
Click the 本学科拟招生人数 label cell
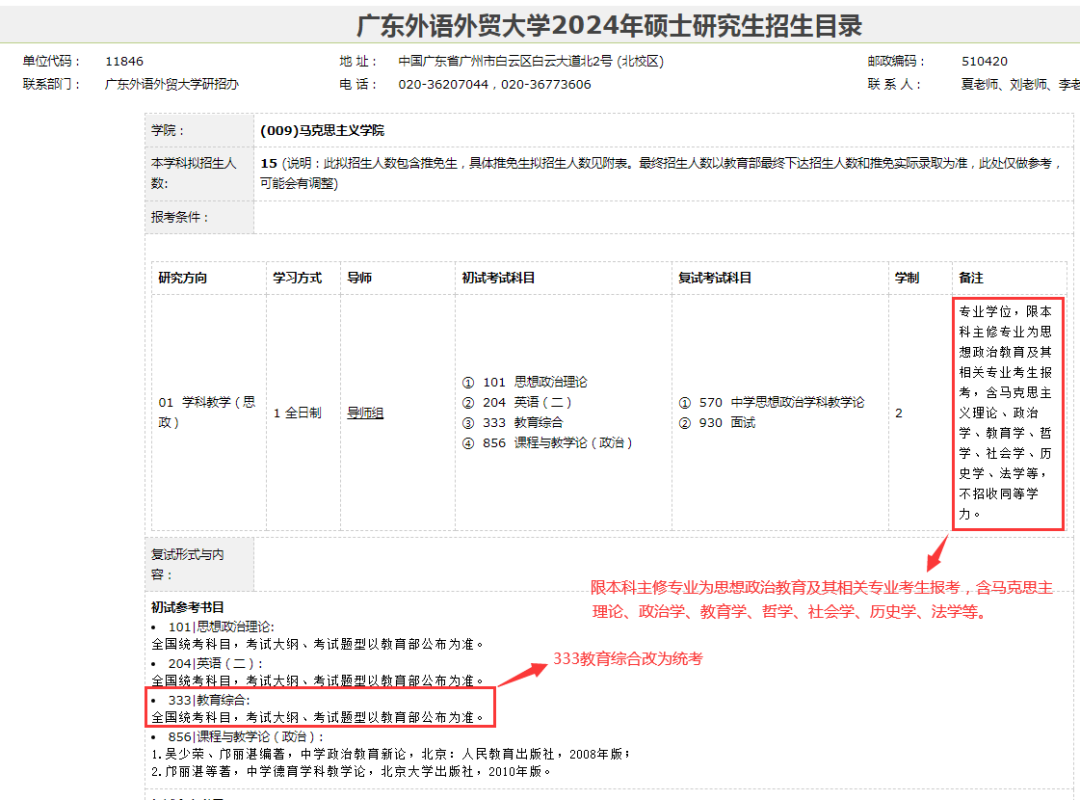(x=199, y=173)
